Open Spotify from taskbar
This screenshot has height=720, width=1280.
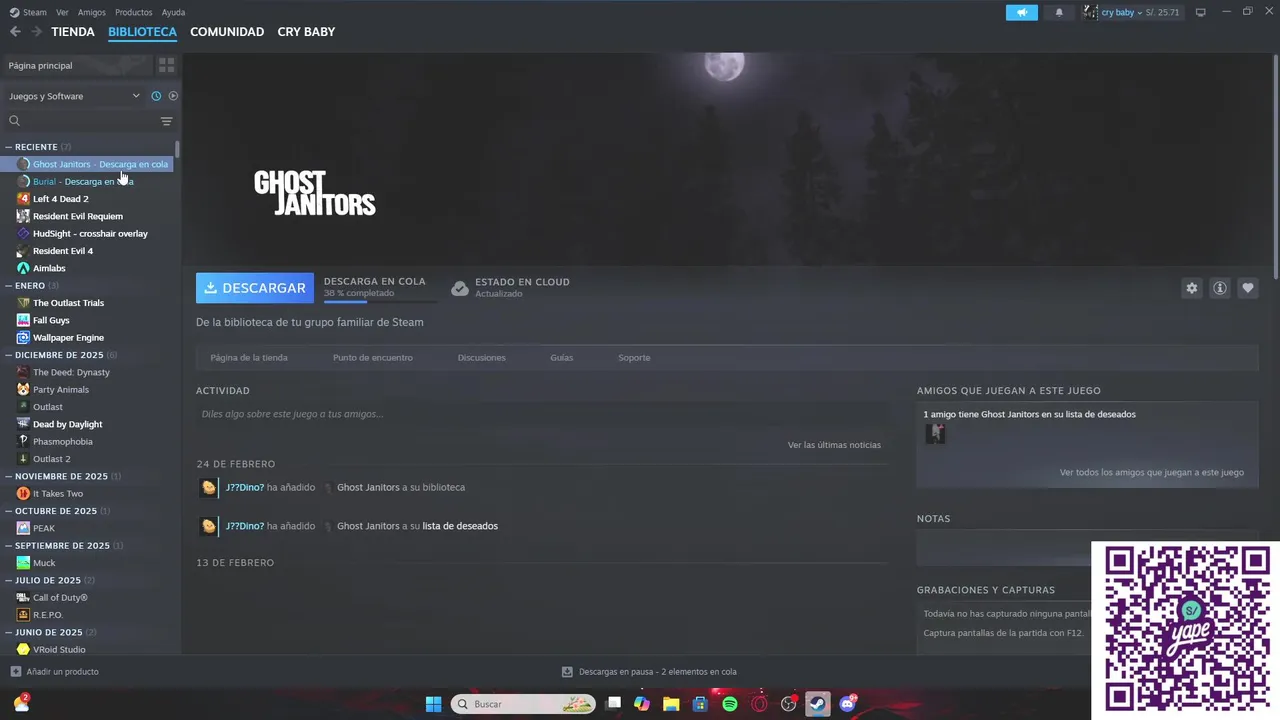pos(730,704)
